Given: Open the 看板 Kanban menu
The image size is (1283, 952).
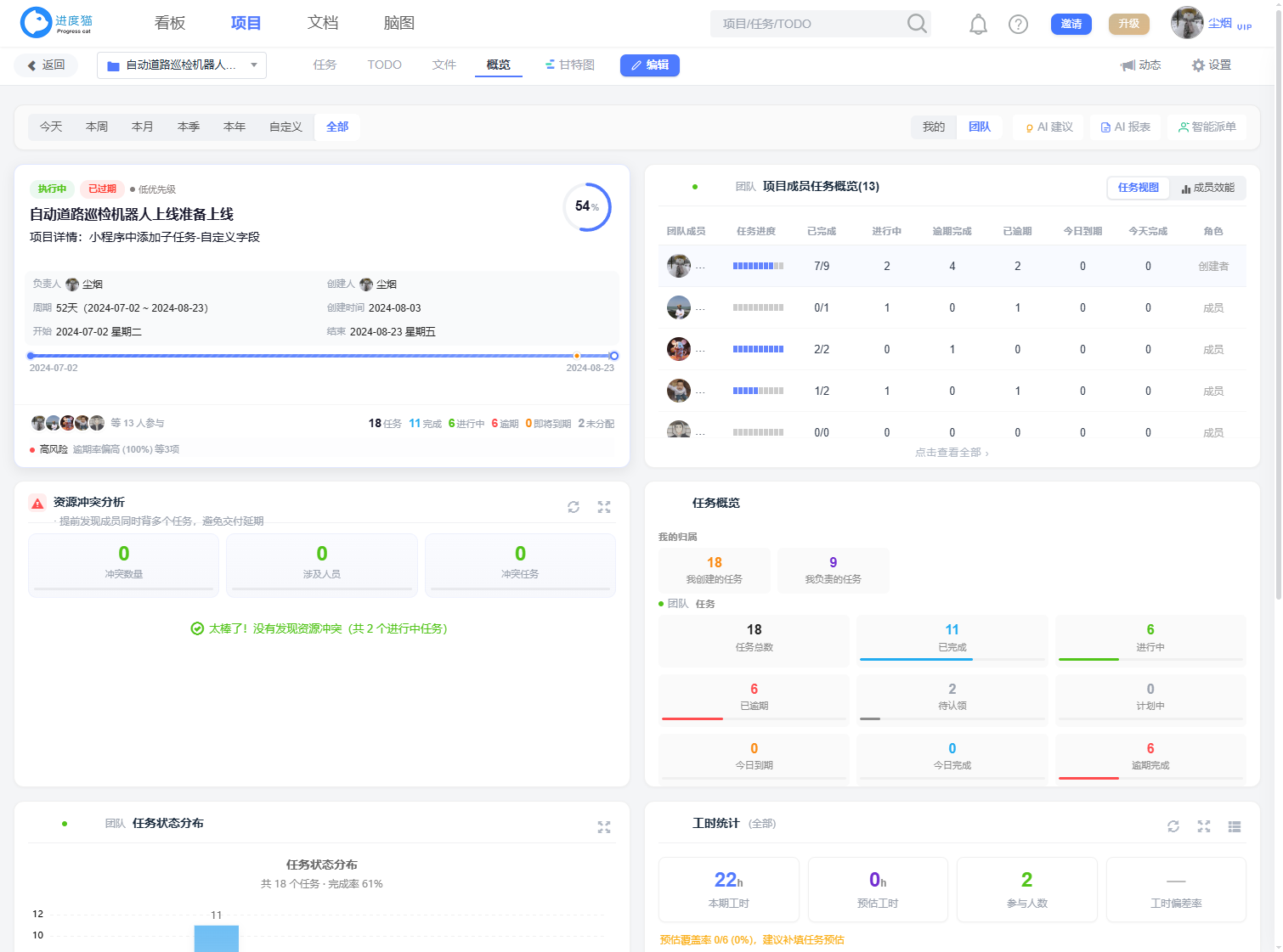Looking at the screenshot, I should tap(170, 23).
